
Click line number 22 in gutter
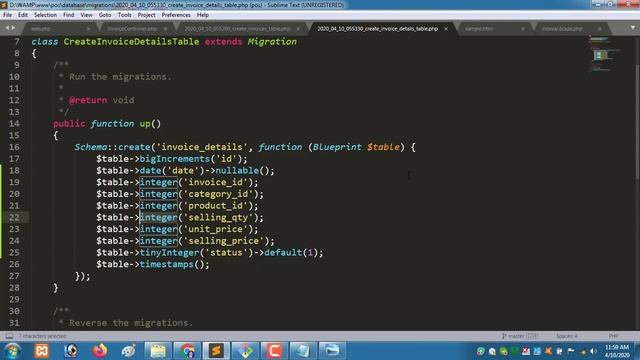14,218
